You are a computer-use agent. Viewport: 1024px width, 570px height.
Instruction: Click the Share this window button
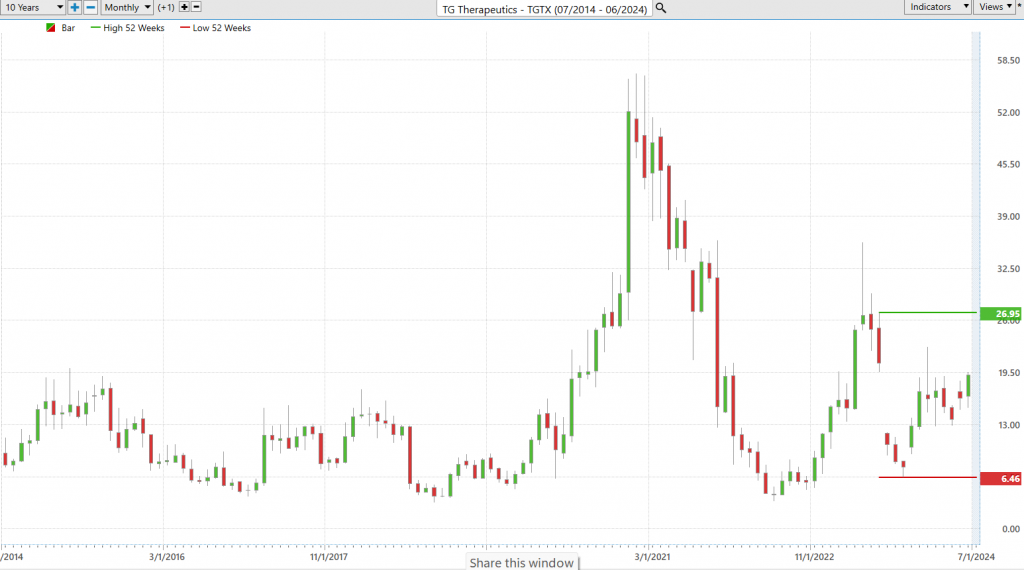(522, 562)
